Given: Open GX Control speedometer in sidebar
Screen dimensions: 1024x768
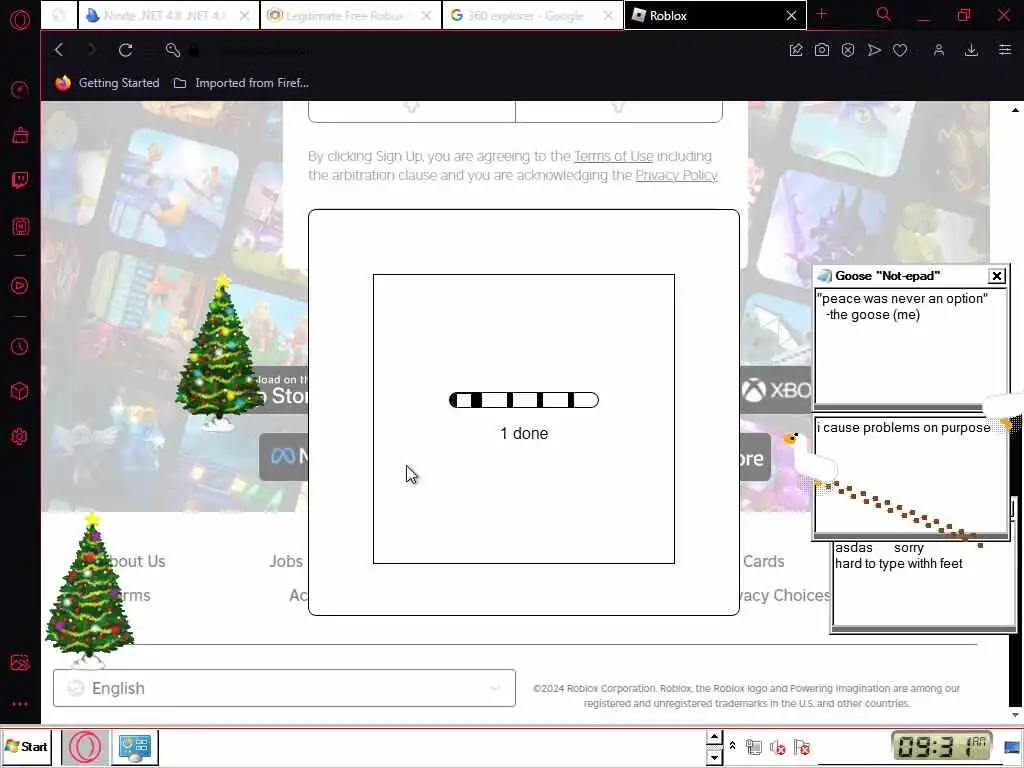Looking at the screenshot, I should [20, 89].
